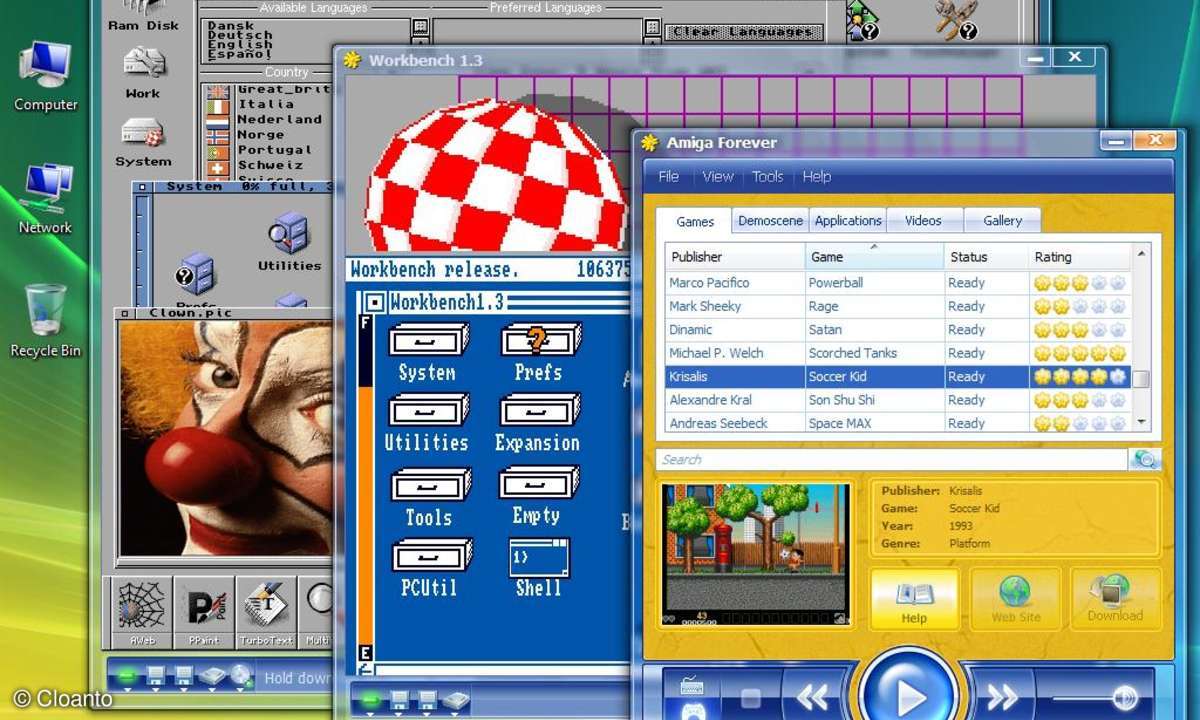This screenshot has width=1200, height=720.
Task: Launch TurboText from the Amiga dock
Action: pyautogui.click(x=265, y=610)
